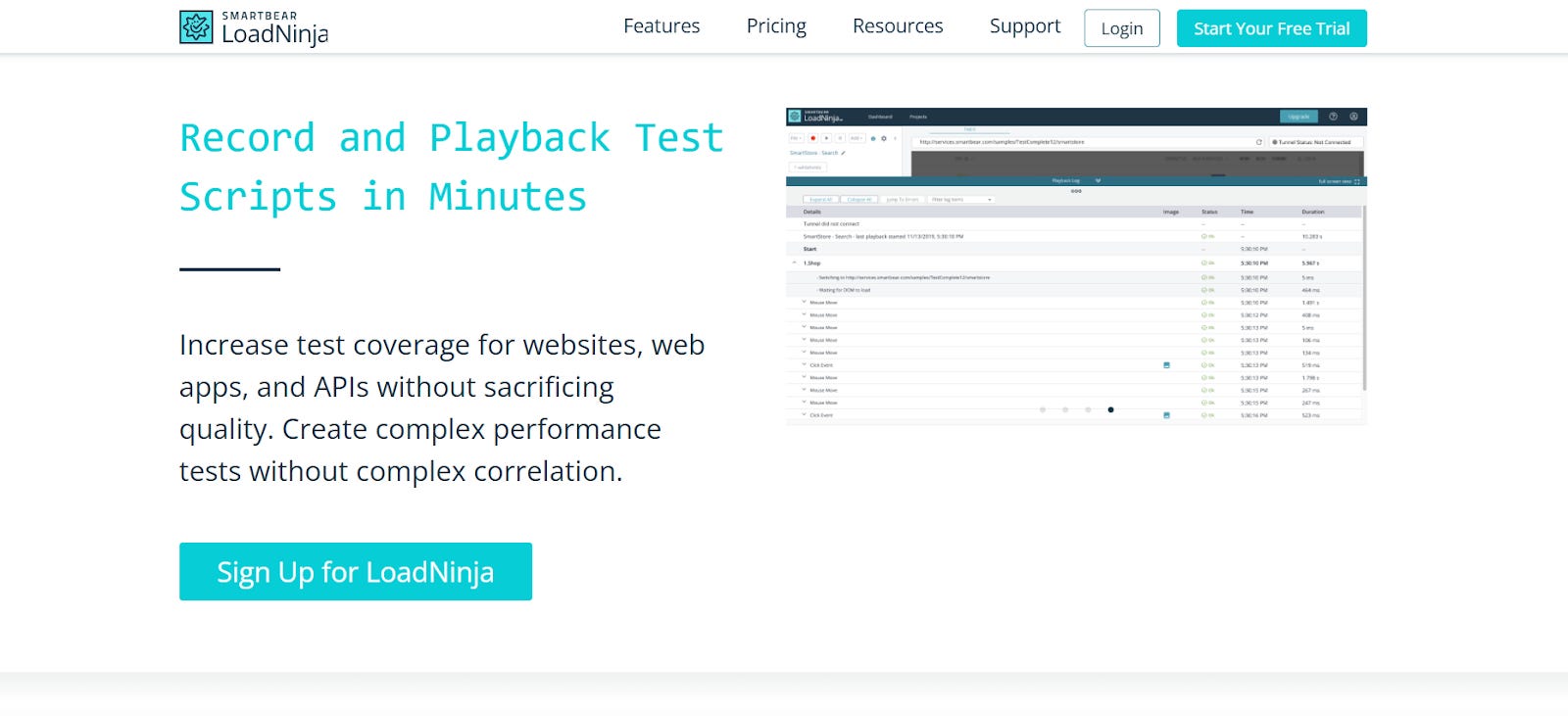
Task: Click the play icon in product screenshot toolbar
Action: click(x=826, y=138)
